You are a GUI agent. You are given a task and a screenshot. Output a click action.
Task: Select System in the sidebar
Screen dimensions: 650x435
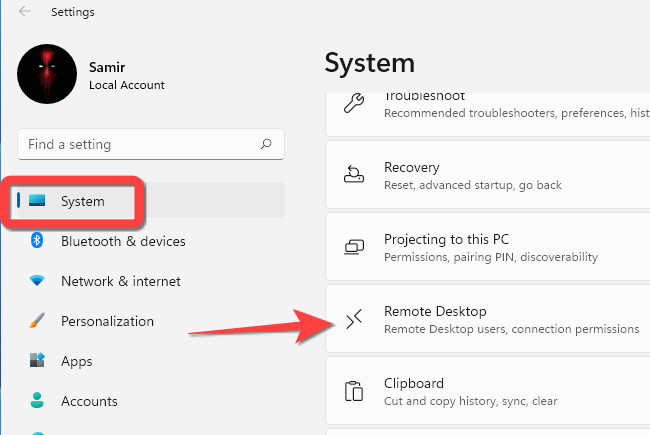click(83, 201)
